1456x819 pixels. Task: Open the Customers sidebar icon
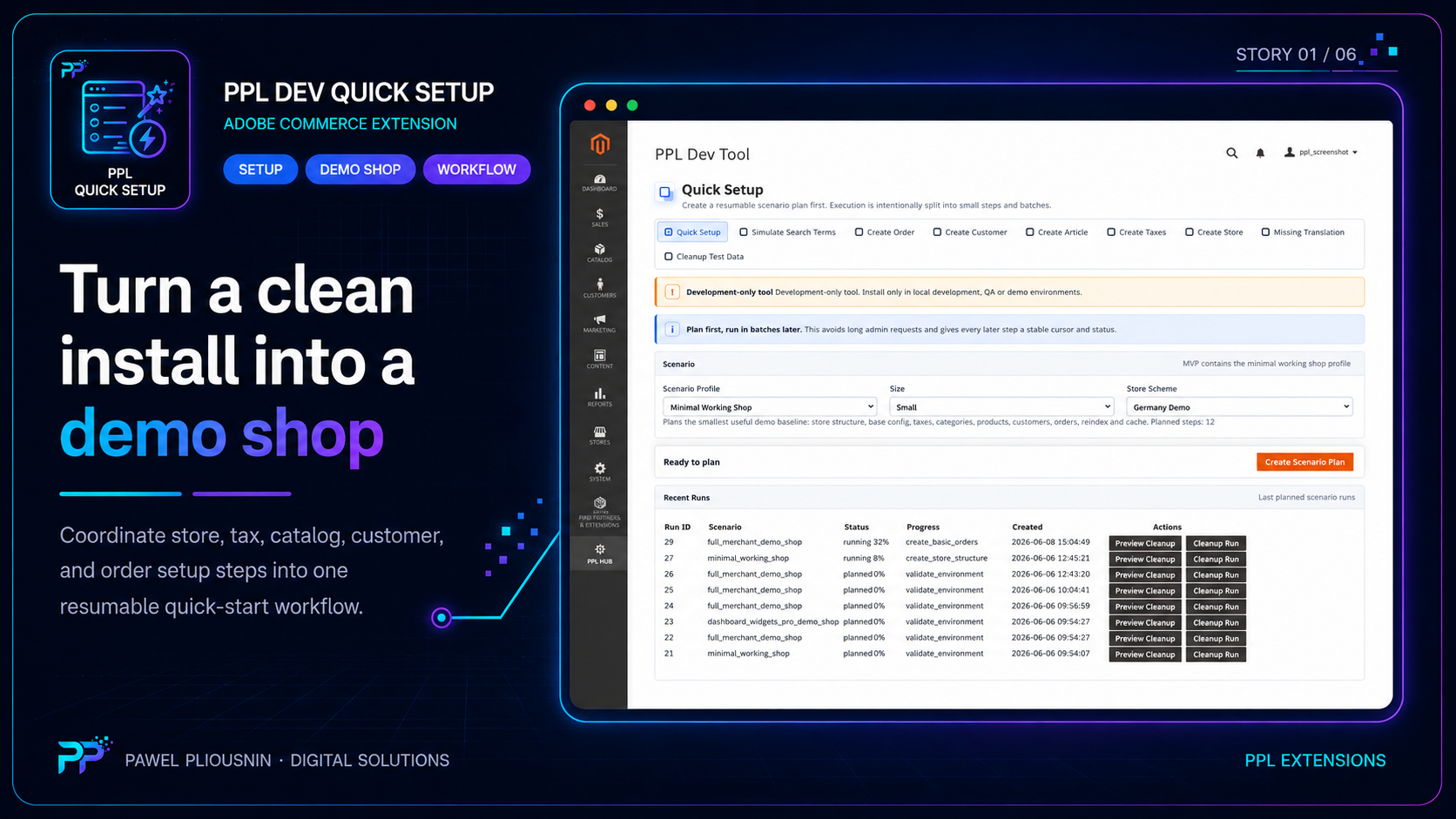point(599,288)
